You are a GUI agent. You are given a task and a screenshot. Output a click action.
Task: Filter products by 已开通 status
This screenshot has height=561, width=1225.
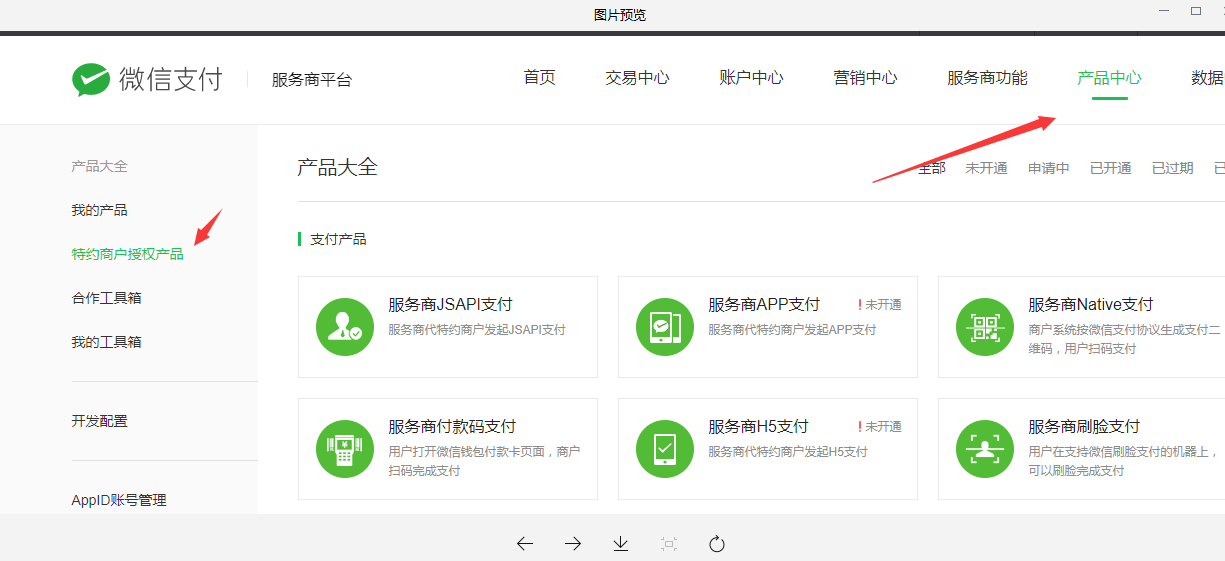[1110, 168]
